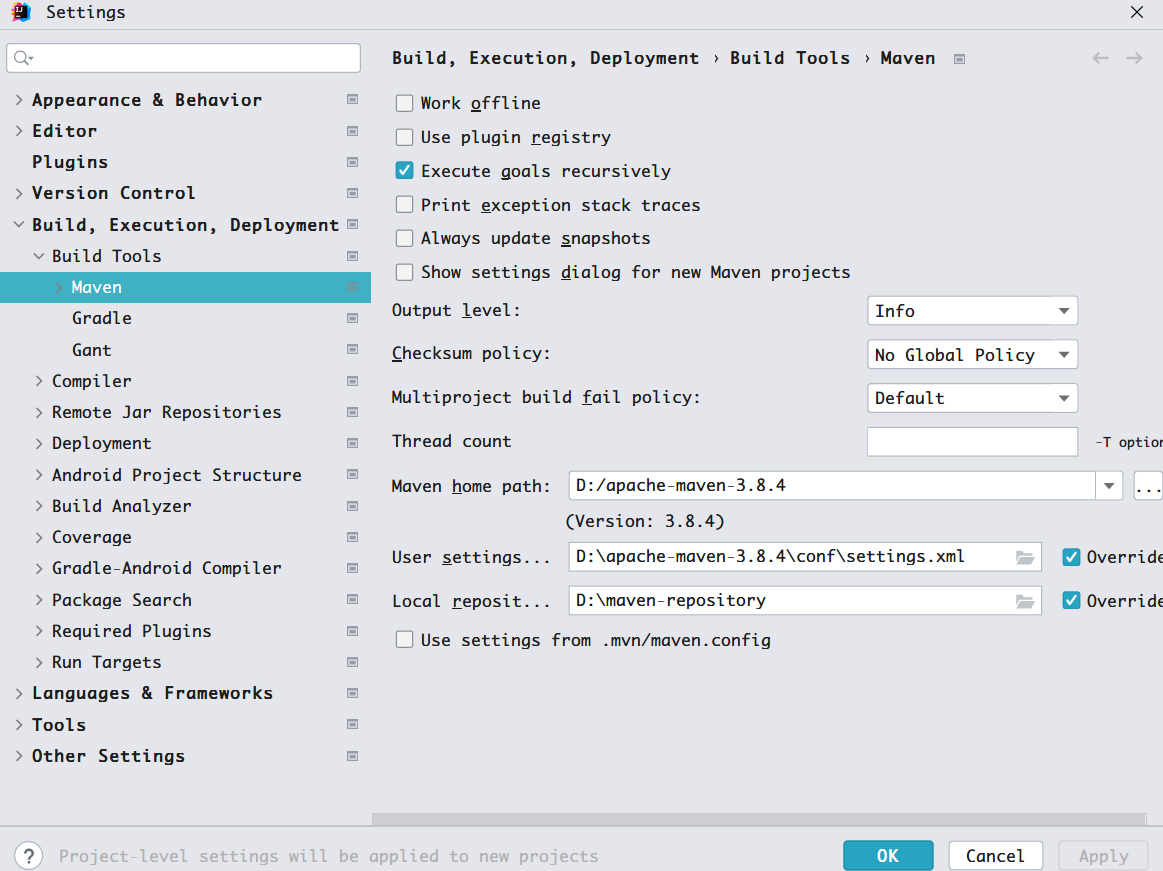Screen dimensions: 1163x871
Task: Uncheck Execute goals recursively
Action: point(404,171)
